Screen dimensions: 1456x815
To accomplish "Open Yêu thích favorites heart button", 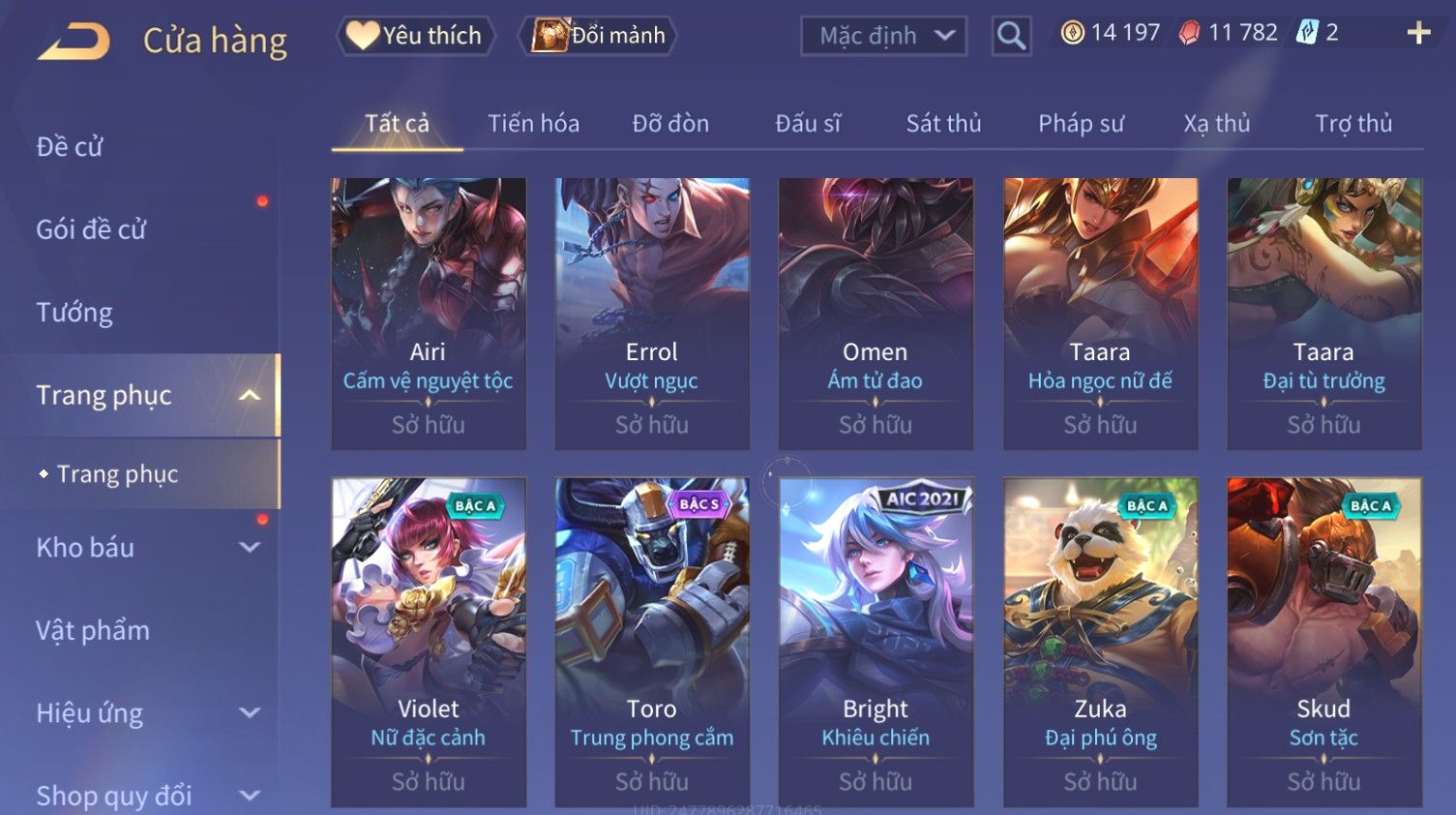I will [x=415, y=36].
